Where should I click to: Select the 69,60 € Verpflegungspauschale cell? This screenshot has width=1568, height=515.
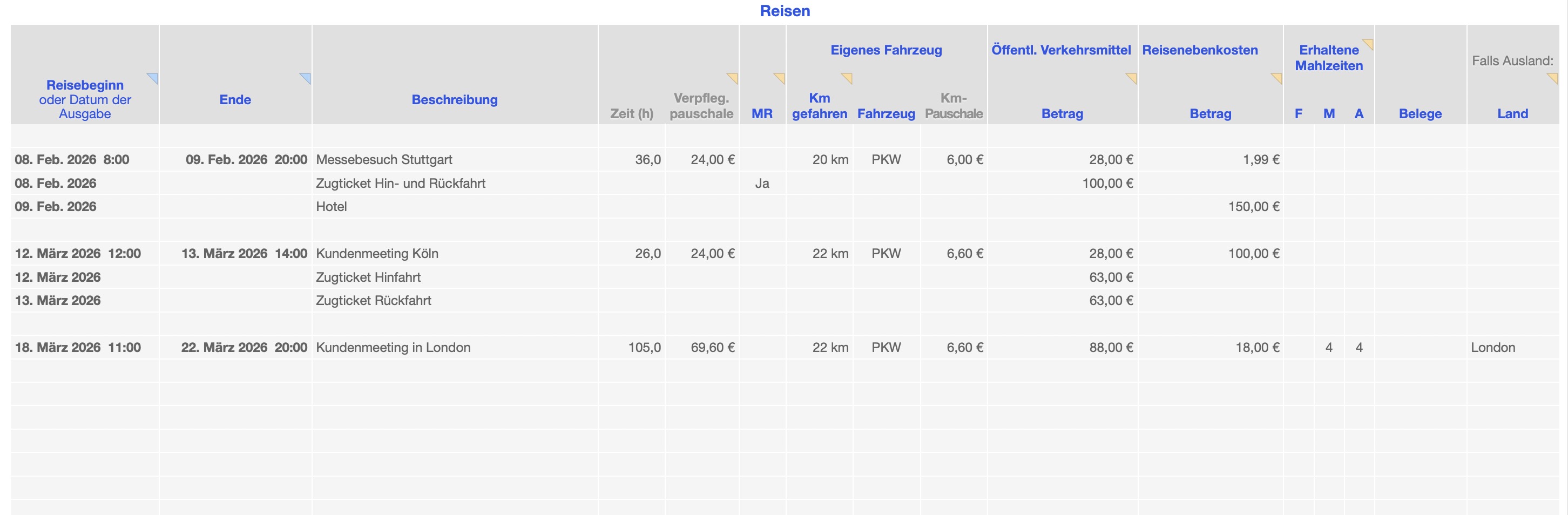tap(712, 348)
